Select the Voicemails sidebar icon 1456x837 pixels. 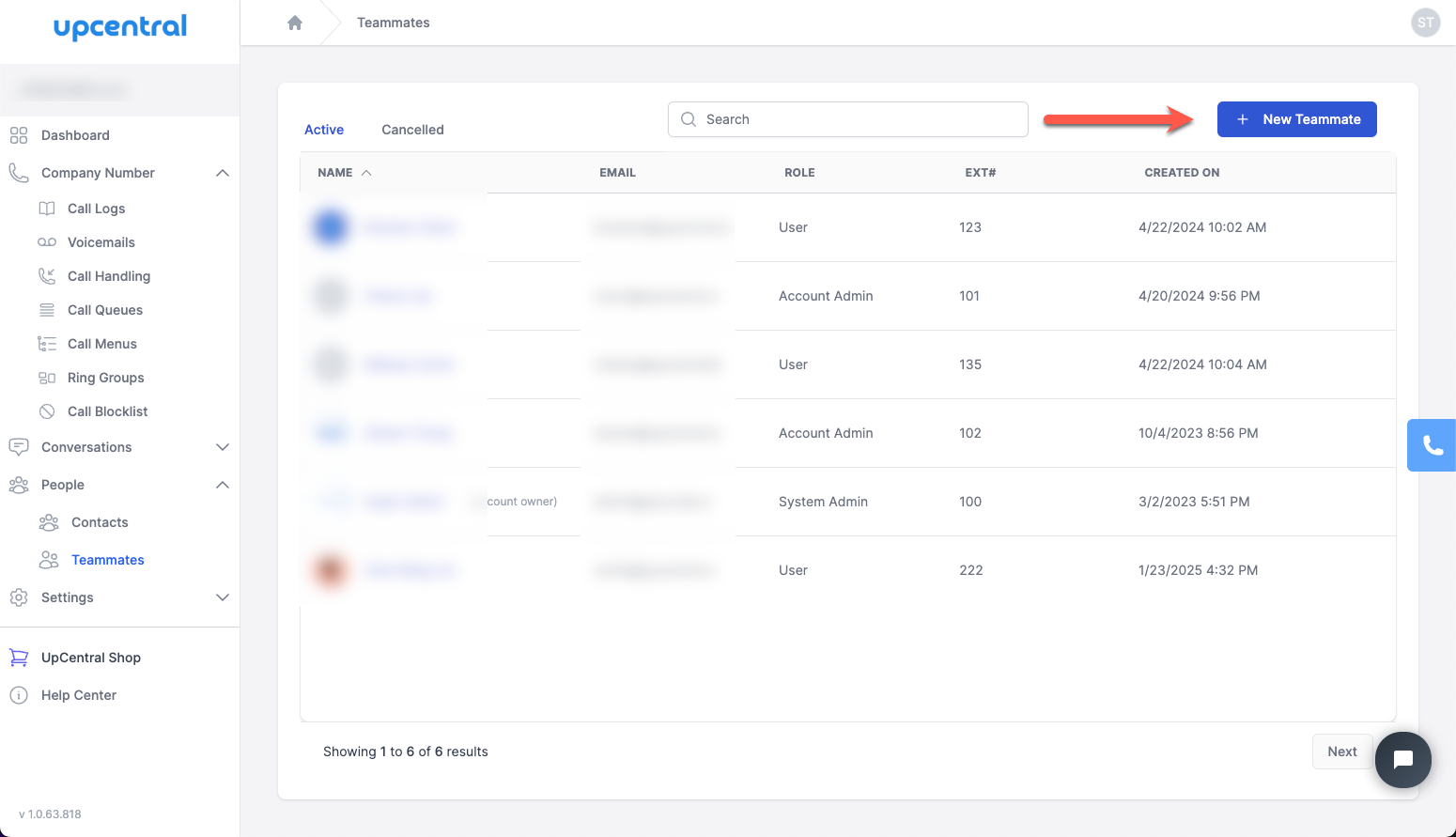[99, 241]
